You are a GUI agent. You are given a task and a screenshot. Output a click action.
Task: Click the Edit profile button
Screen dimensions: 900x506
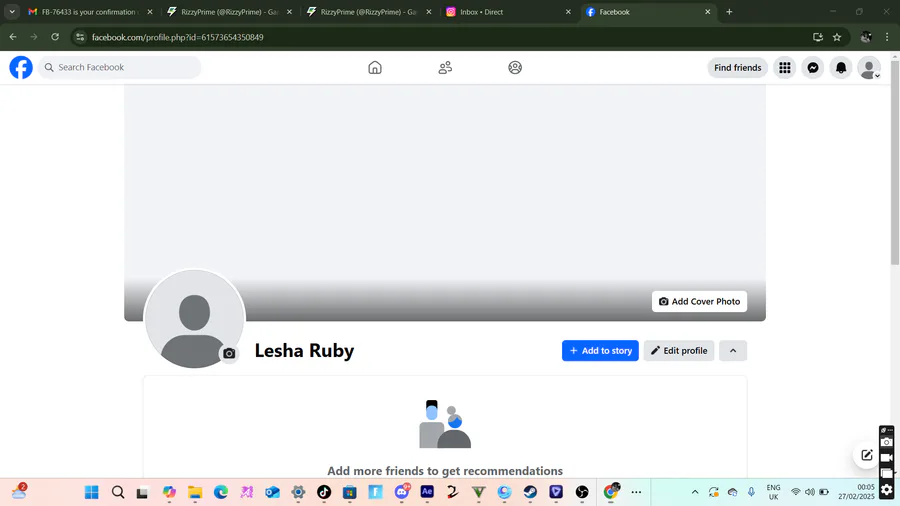point(678,351)
